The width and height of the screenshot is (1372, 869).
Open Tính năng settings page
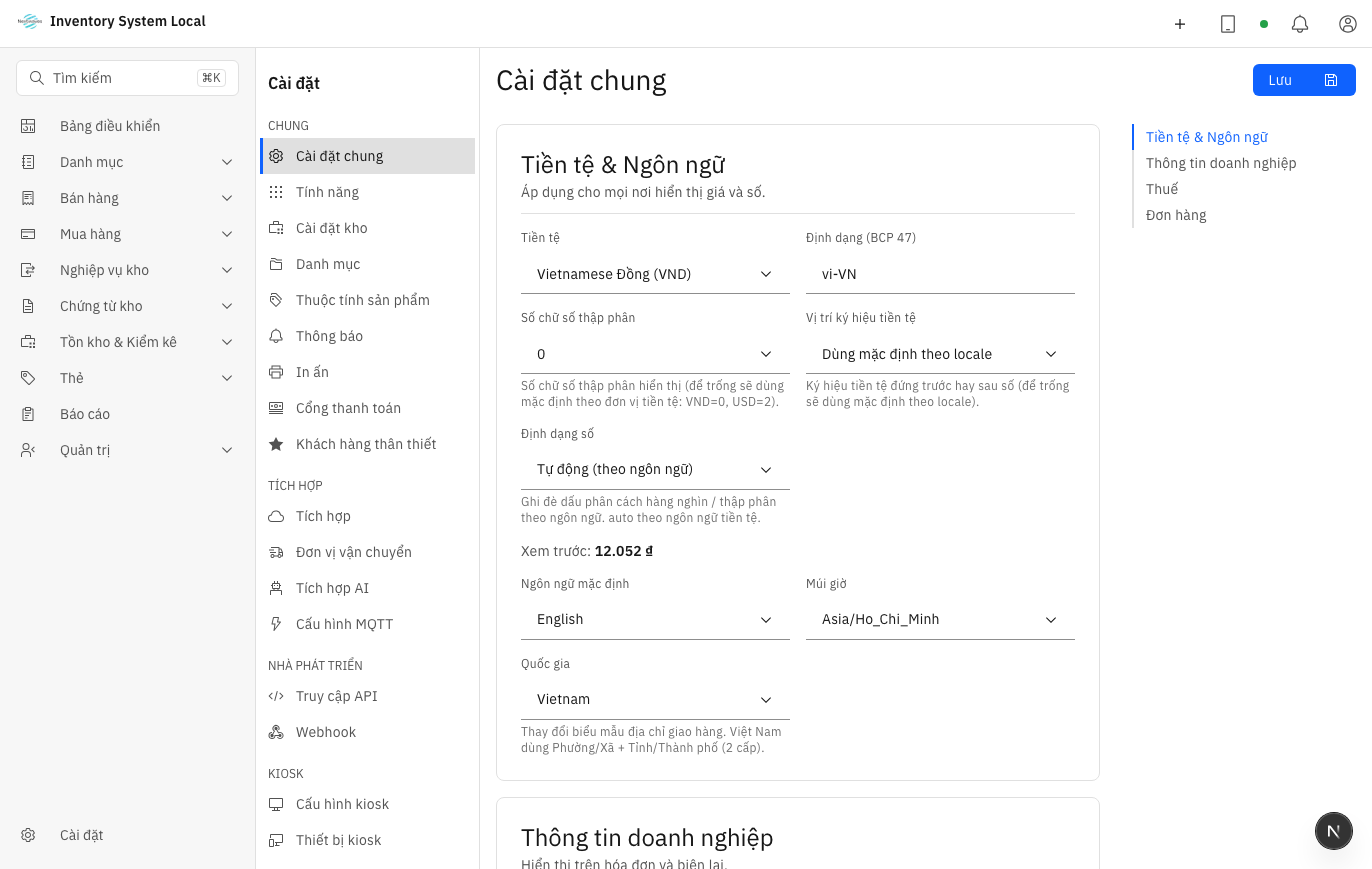pyautogui.click(x=367, y=192)
